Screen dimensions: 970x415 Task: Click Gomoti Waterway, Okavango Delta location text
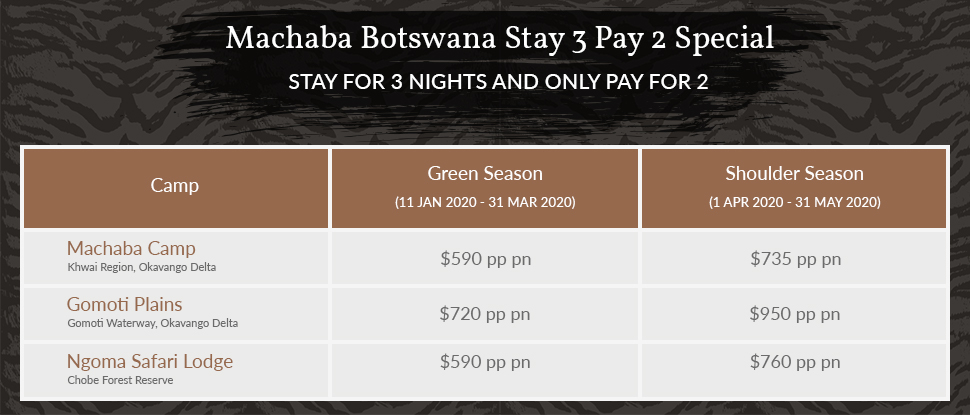coord(152,323)
